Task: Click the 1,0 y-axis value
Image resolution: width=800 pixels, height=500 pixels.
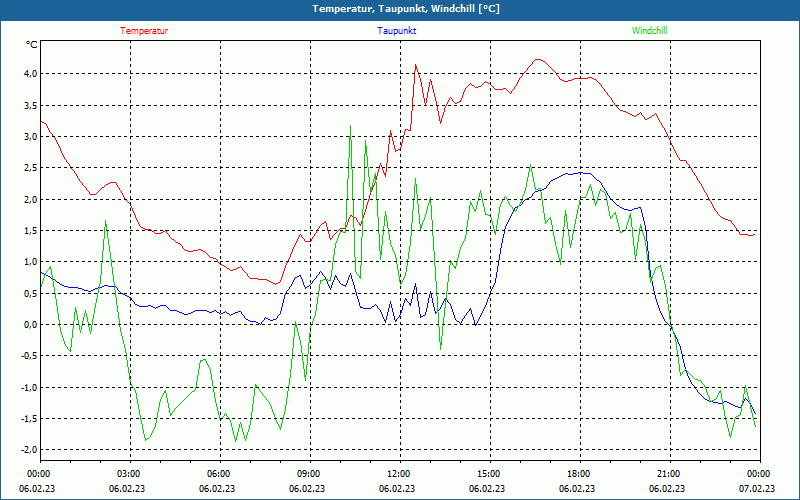Action: (x=31, y=262)
